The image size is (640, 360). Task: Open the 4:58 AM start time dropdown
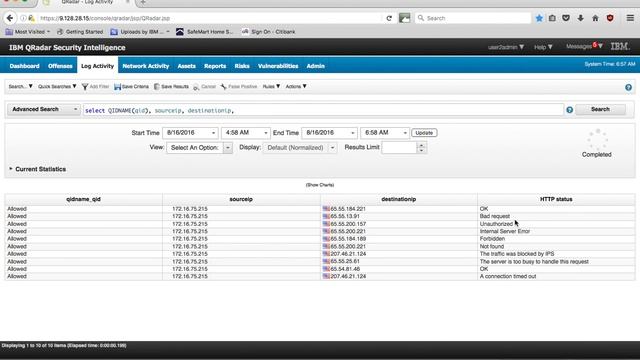point(246,133)
